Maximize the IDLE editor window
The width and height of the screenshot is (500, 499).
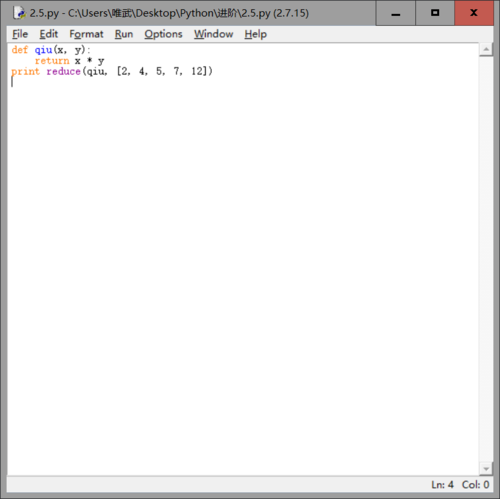coord(435,13)
